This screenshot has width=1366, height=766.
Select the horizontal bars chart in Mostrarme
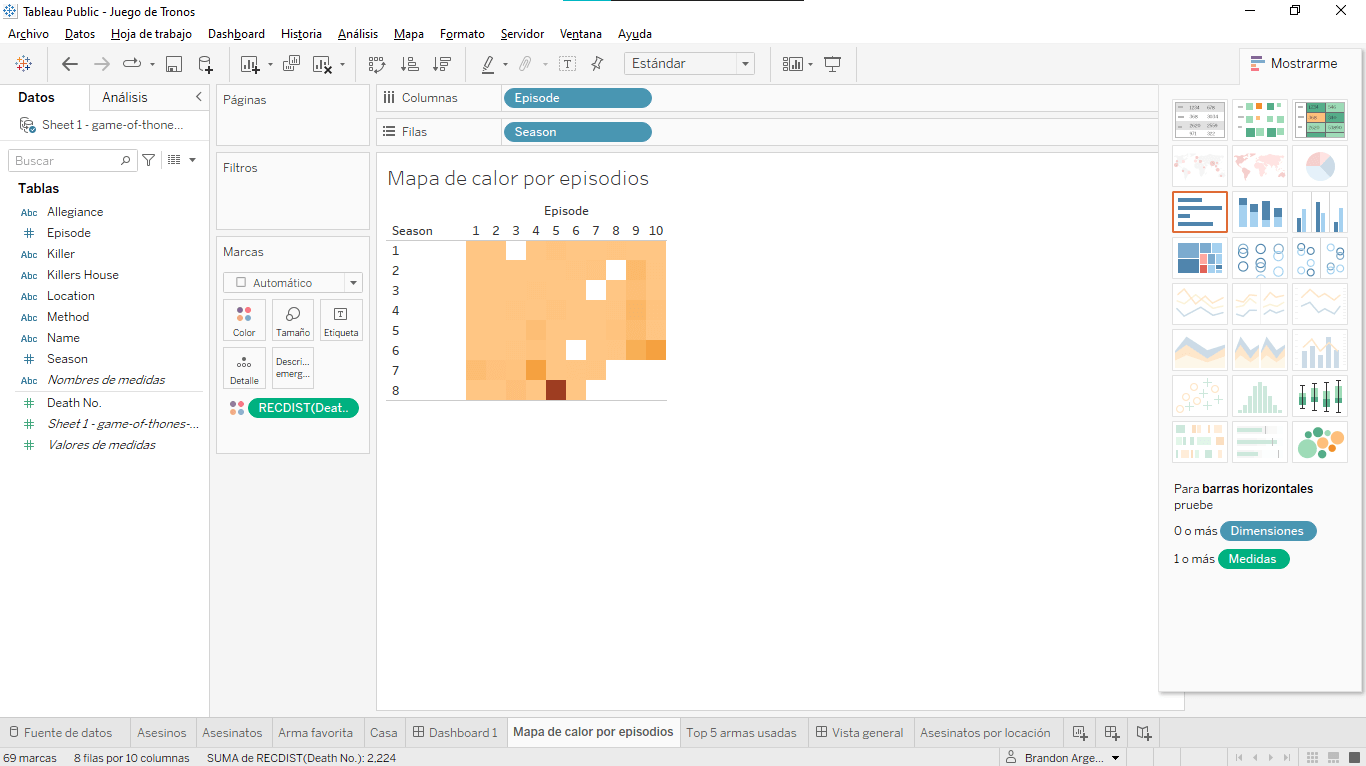pyautogui.click(x=1200, y=212)
